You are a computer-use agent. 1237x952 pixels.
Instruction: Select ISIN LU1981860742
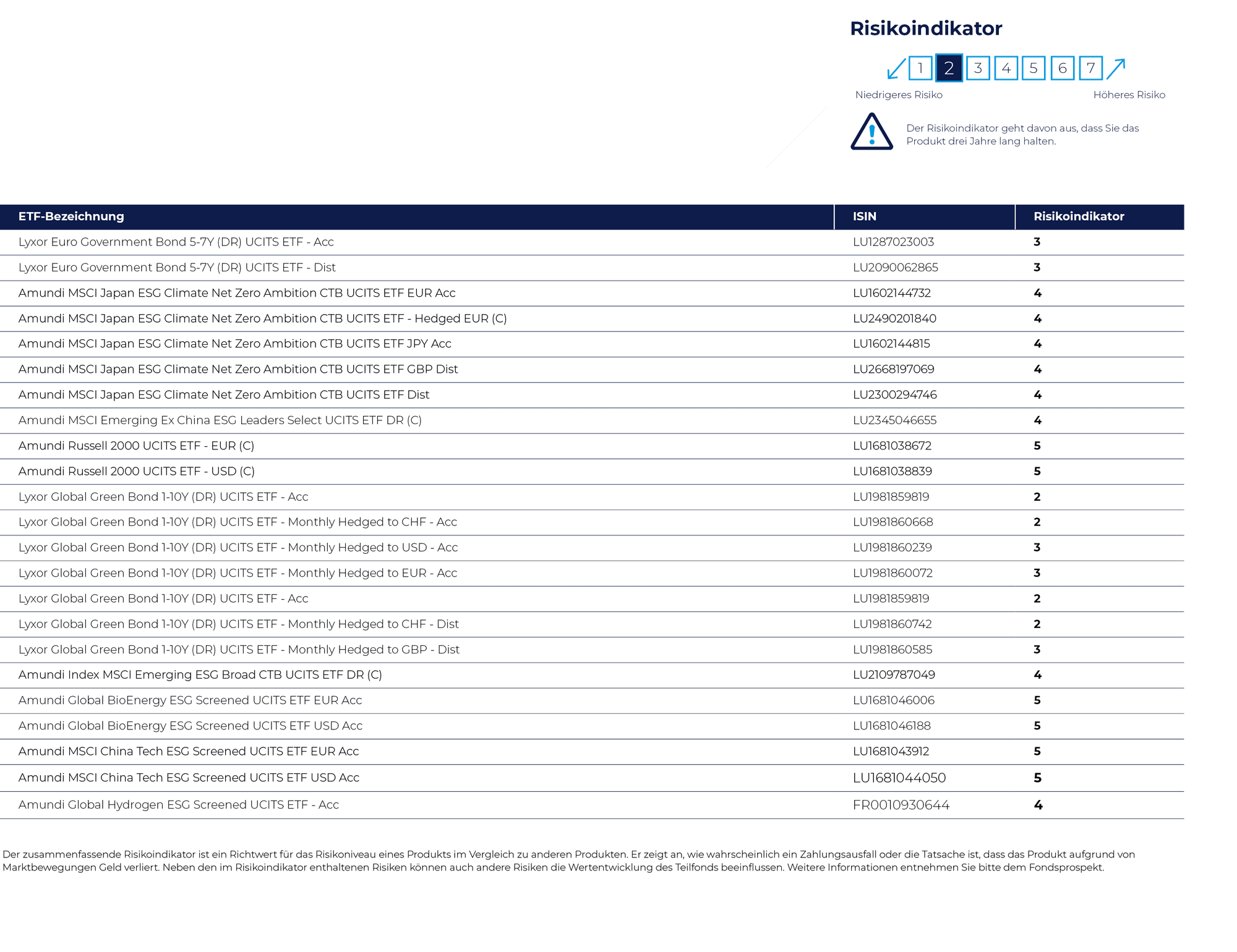[892, 624]
